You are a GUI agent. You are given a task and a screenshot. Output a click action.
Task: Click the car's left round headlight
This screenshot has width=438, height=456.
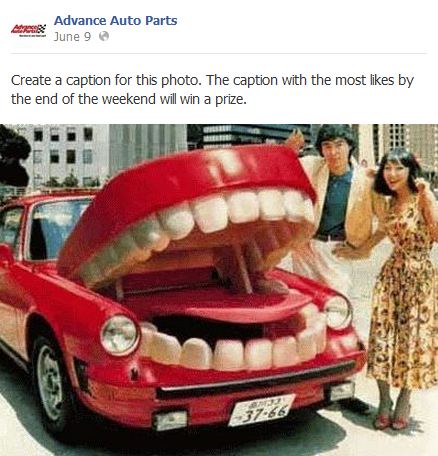(119, 335)
